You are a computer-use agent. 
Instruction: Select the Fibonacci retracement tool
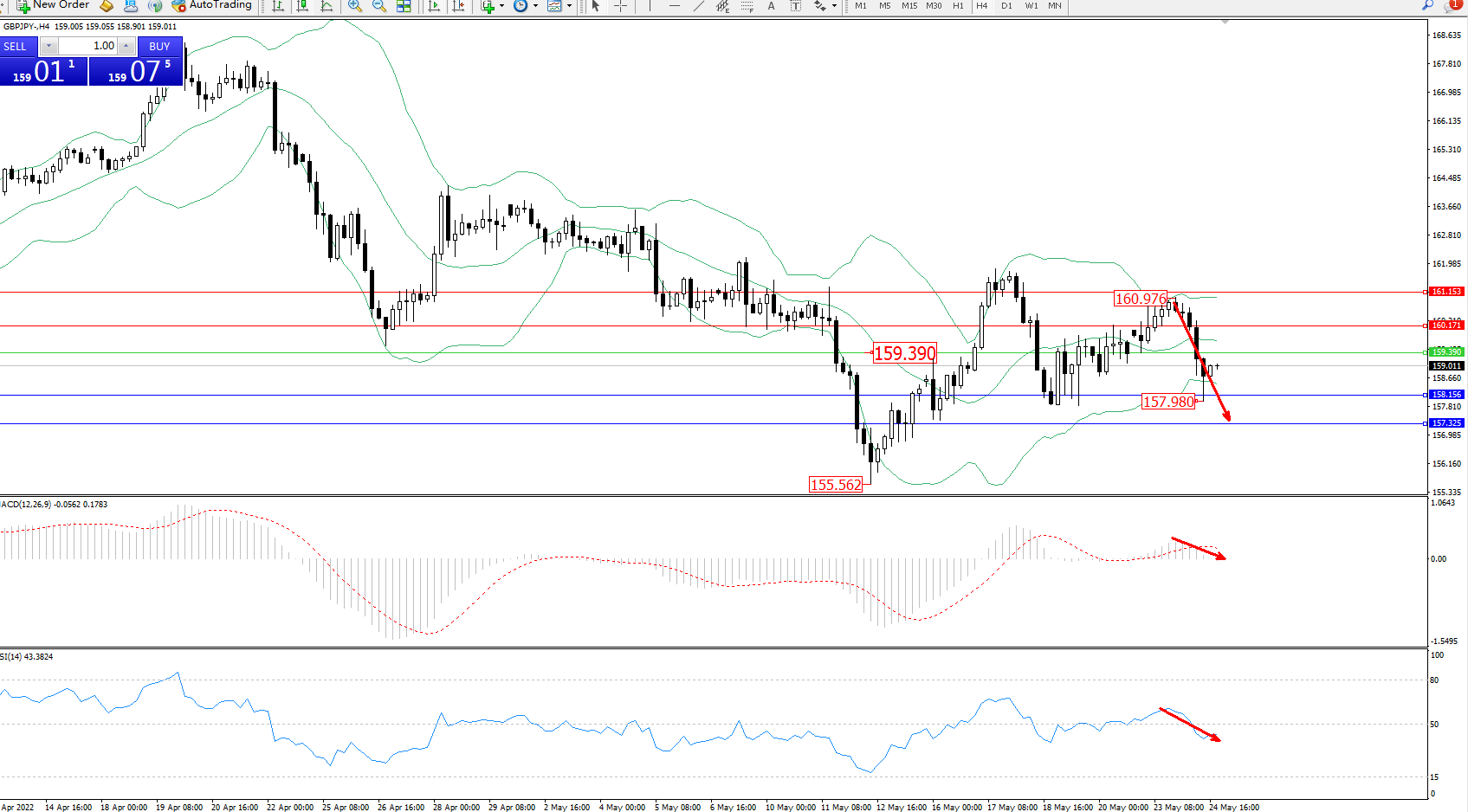pyautogui.click(x=747, y=6)
